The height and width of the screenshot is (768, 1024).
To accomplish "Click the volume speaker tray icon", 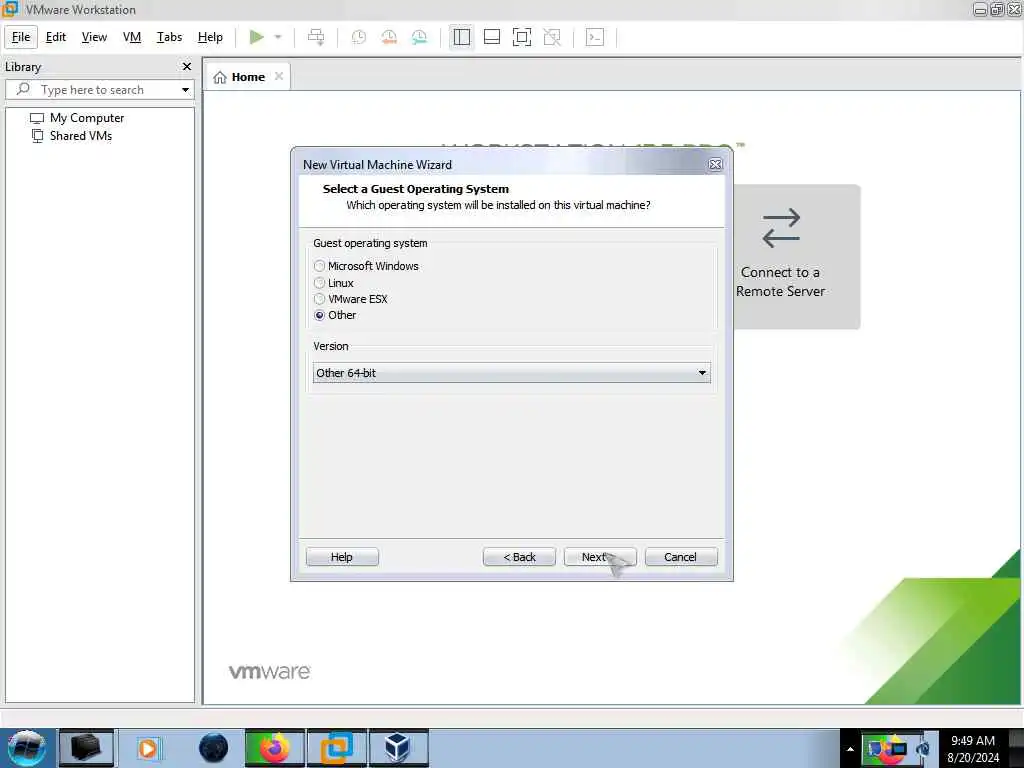I will tap(923, 748).
